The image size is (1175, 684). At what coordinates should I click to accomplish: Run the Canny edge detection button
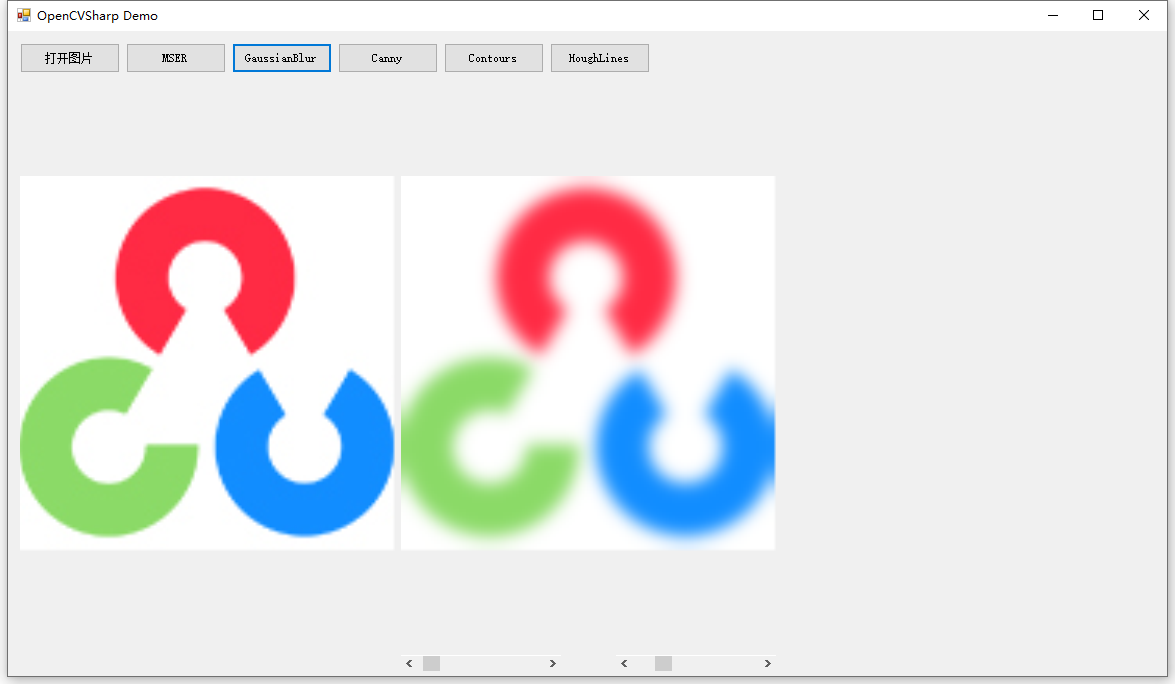click(387, 58)
